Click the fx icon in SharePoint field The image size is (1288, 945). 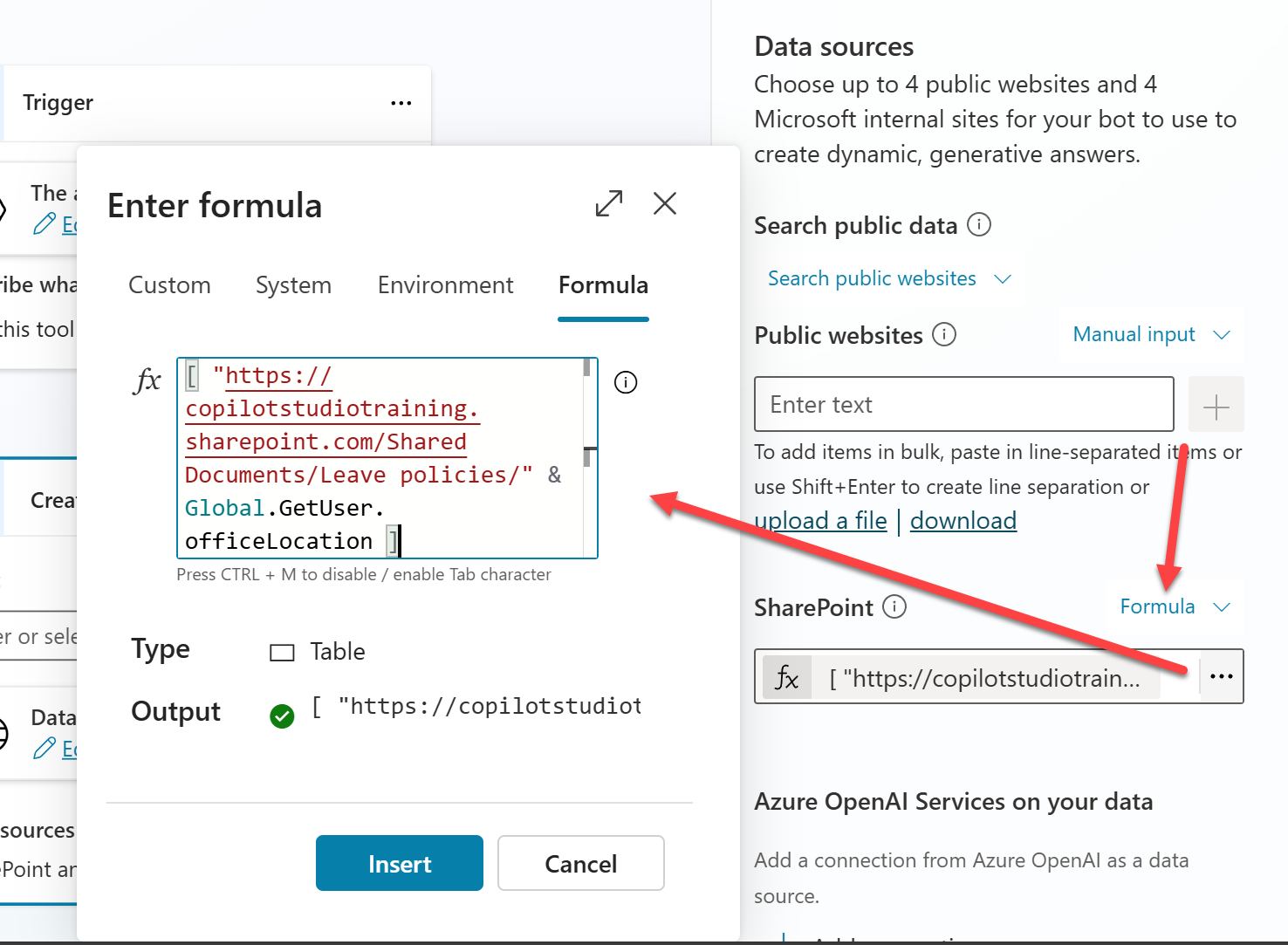pyautogui.click(x=786, y=677)
